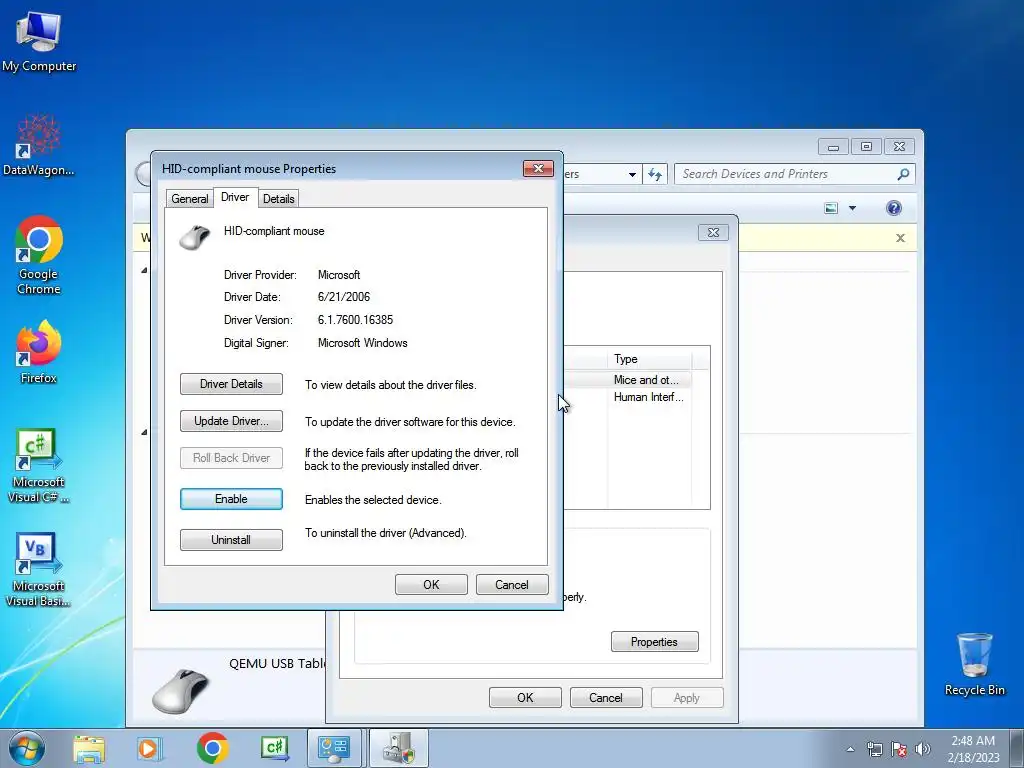The width and height of the screenshot is (1024, 768).
Task: Switch to Control Panel taskbar window
Action: coord(334,748)
